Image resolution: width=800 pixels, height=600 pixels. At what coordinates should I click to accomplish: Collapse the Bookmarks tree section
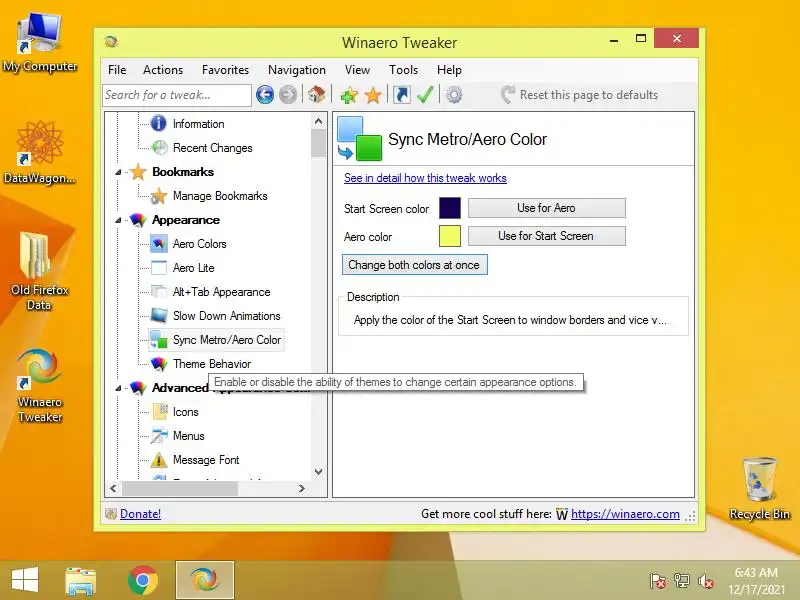coord(118,172)
